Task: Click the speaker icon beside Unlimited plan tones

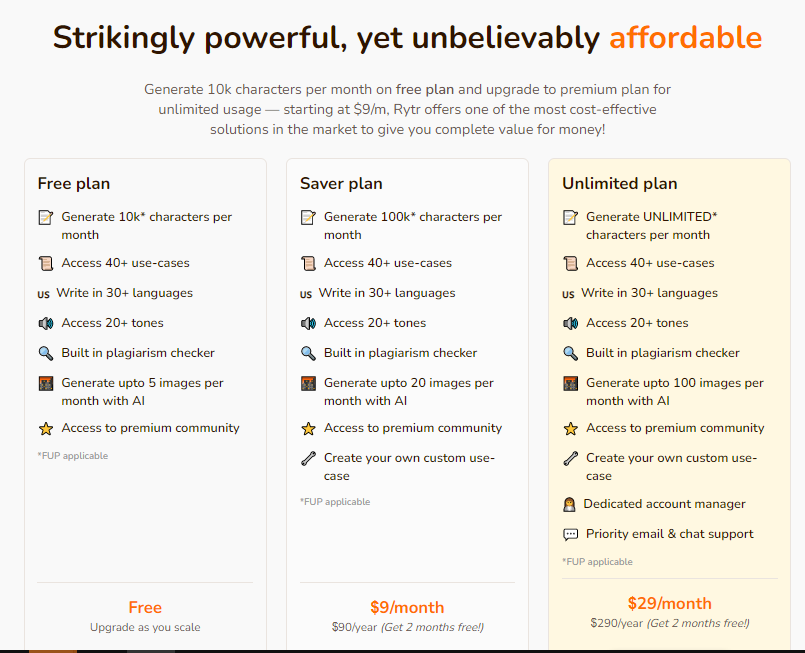Action: 570,323
